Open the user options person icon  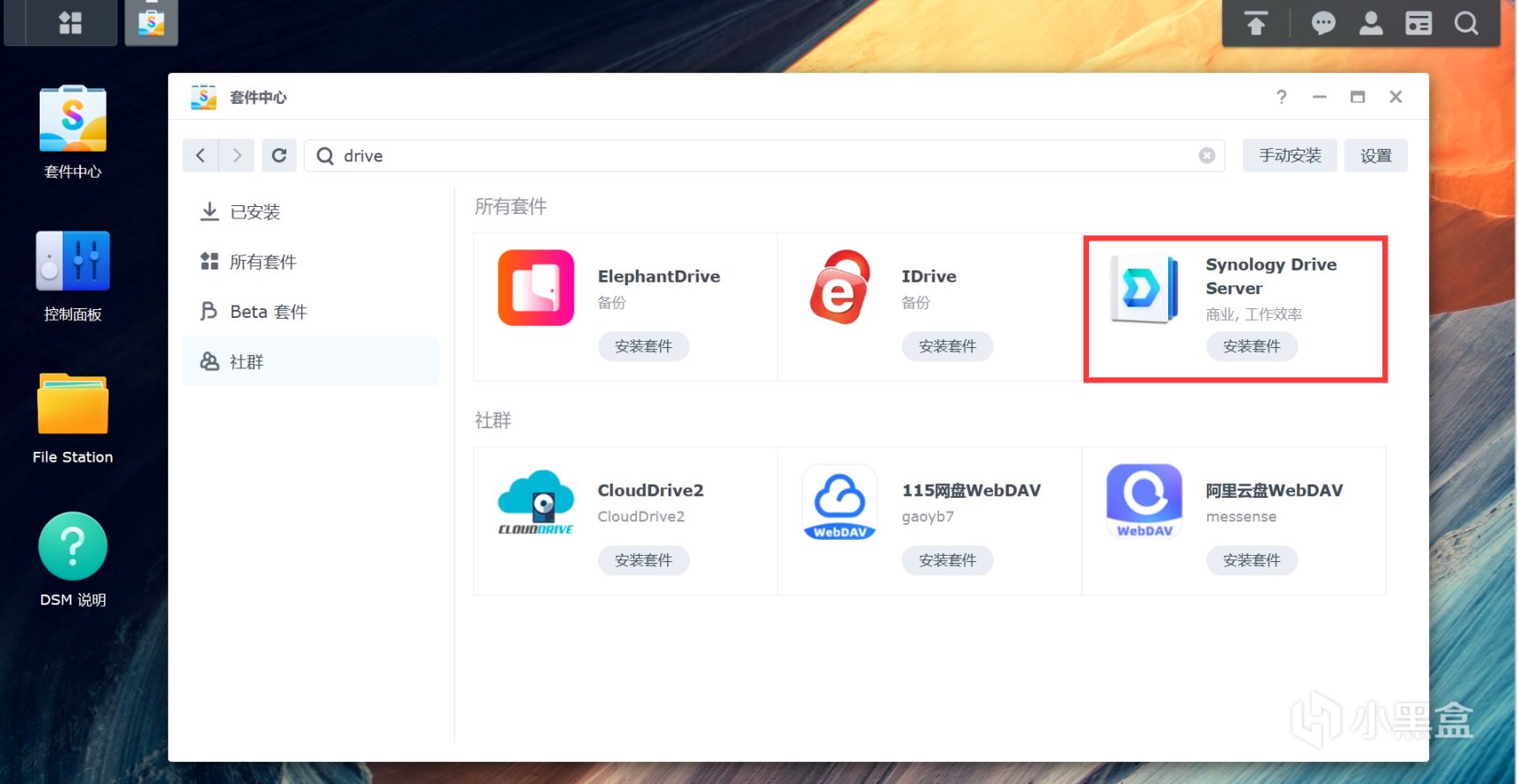pyautogui.click(x=1371, y=23)
